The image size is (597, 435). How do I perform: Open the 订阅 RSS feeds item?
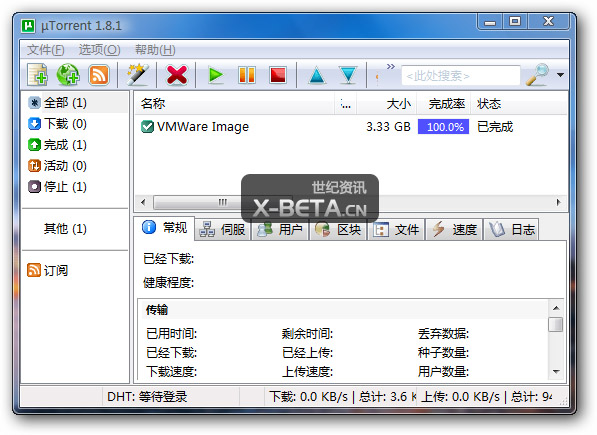pyautogui.click(x=48, y=270)
